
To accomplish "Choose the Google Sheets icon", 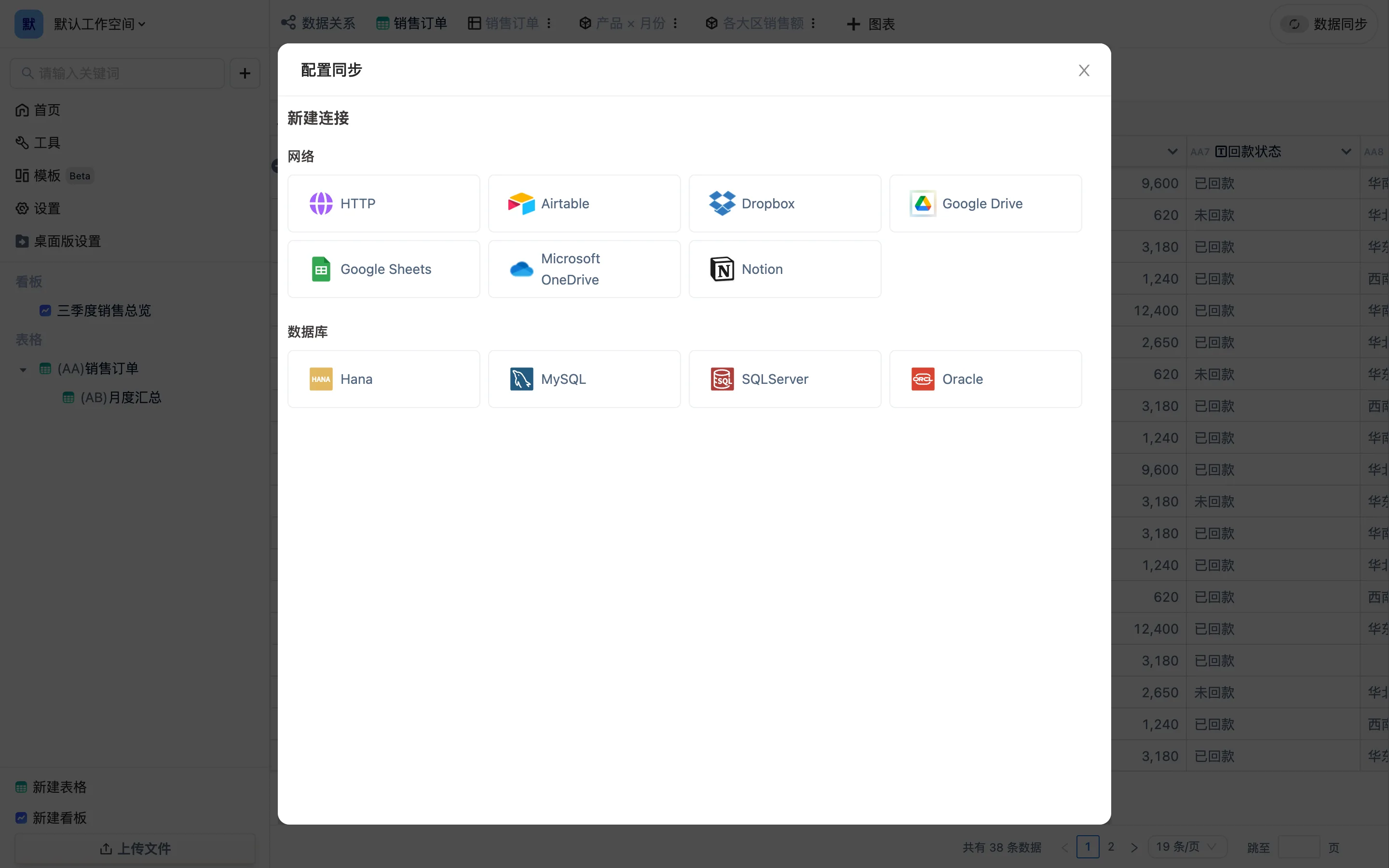I will click(x=321, y=269).
